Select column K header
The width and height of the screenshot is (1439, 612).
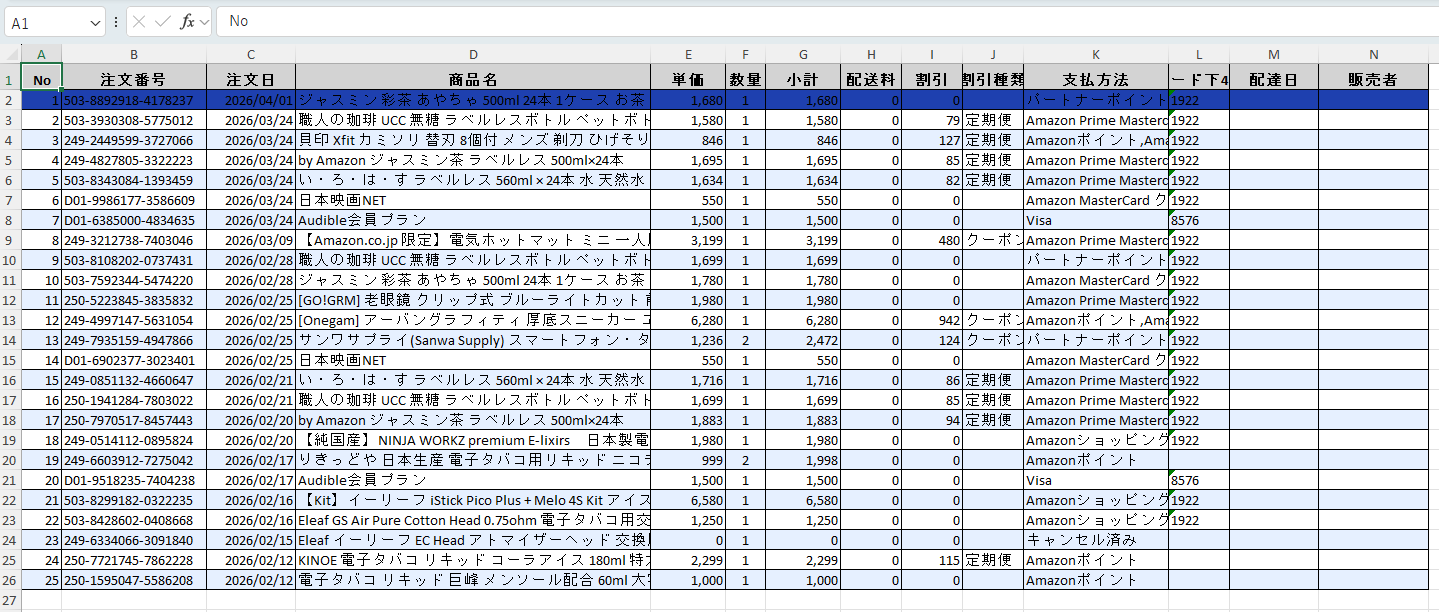tap(1095, 54)
